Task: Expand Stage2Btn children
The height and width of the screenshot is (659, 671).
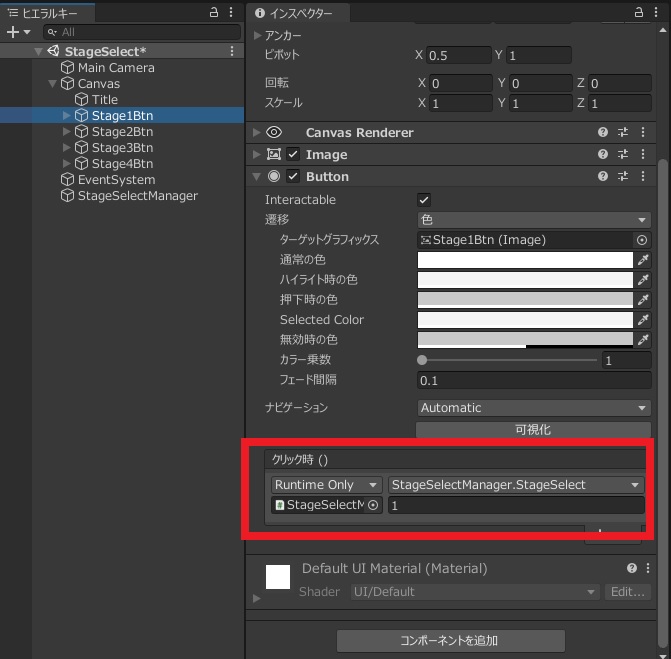Action: tap(66, 131)
